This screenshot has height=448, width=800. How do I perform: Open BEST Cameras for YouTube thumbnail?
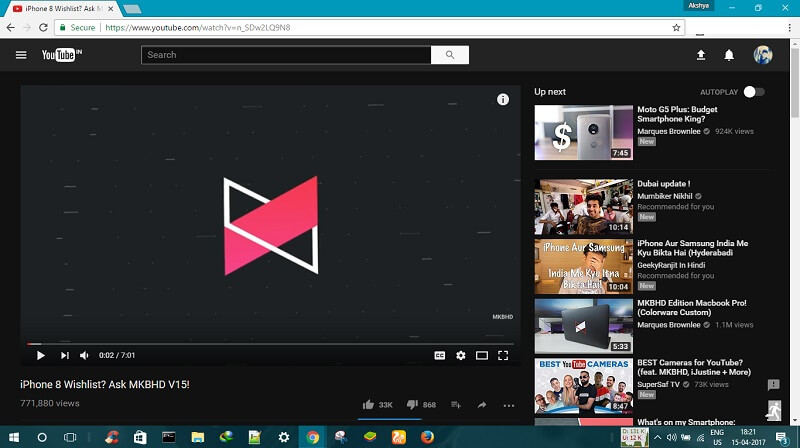click(583, 386)
